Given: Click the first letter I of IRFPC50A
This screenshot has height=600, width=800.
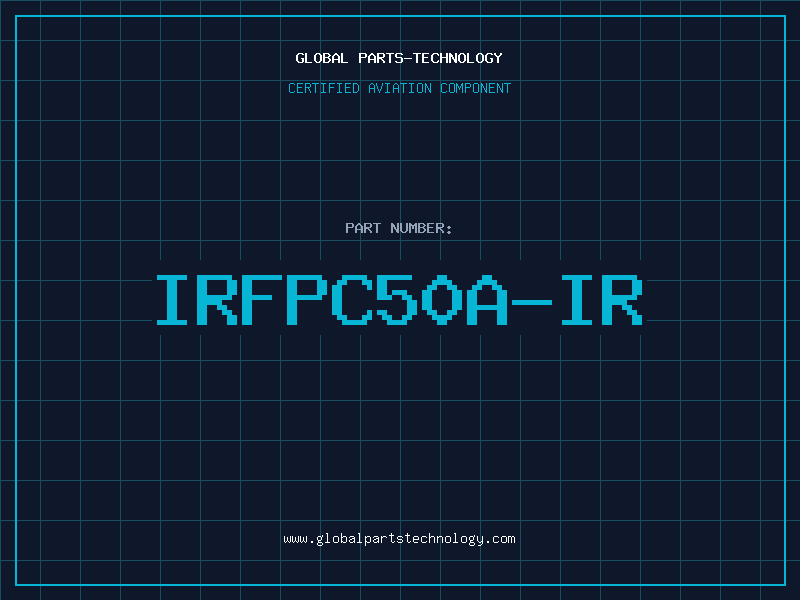Looking at the screenshot, I should [172, 300].
